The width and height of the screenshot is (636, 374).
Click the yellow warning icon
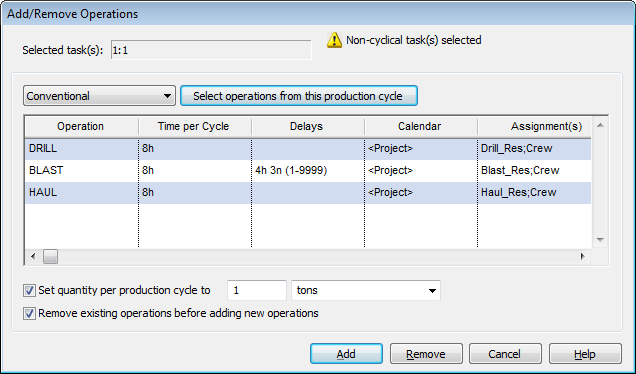pyautogui.click(x=334, y=40)
